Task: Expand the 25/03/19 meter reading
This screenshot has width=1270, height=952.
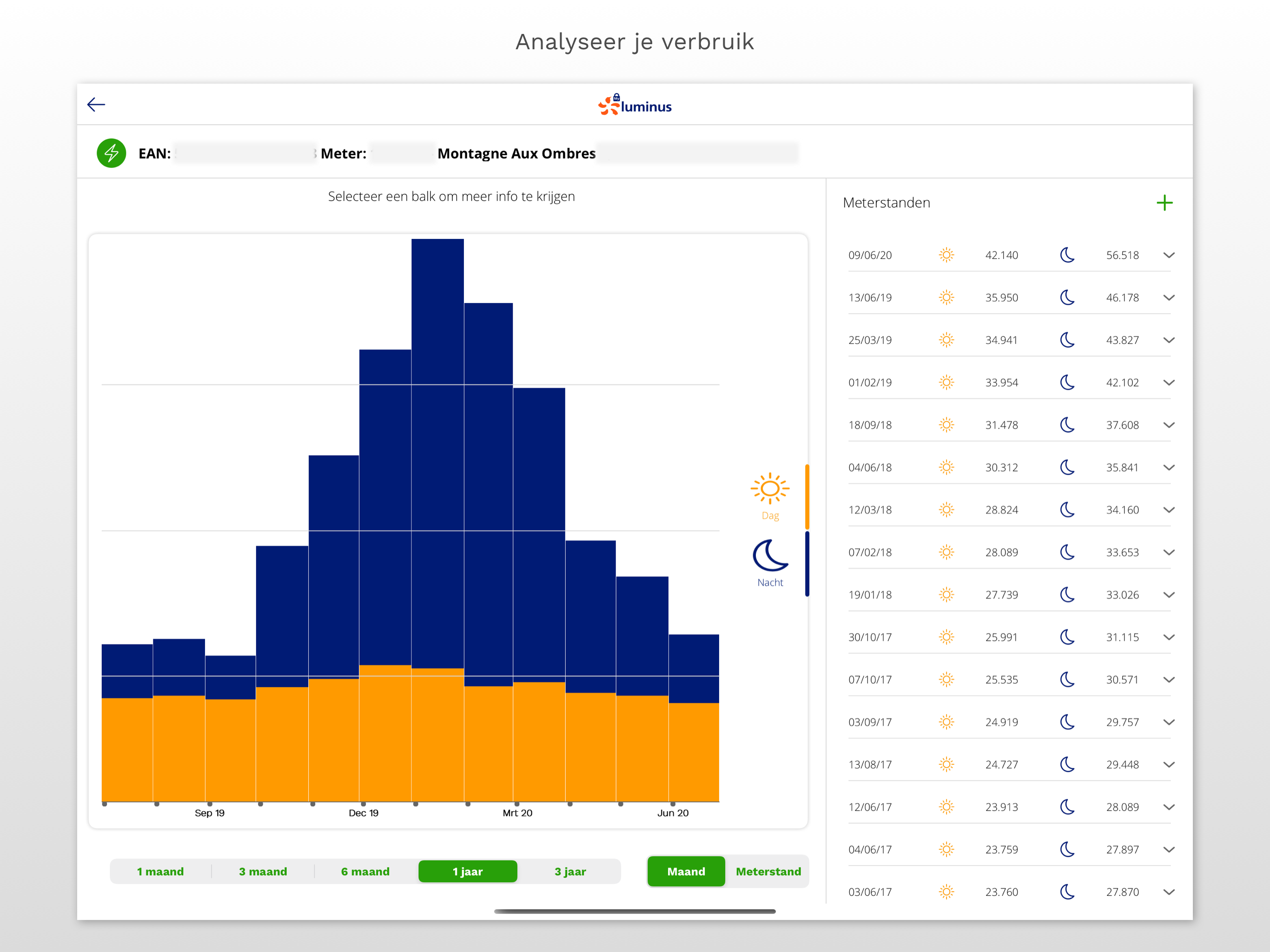Action: pos(1168,340)
